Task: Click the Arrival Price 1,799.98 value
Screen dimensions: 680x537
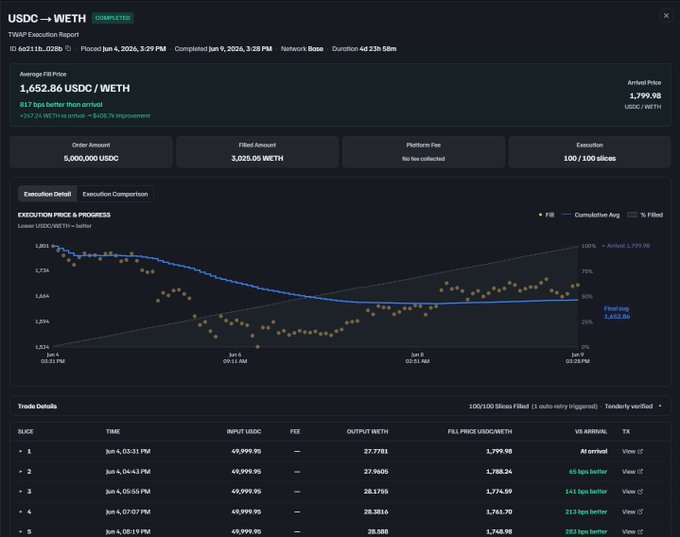Action: 645,96
